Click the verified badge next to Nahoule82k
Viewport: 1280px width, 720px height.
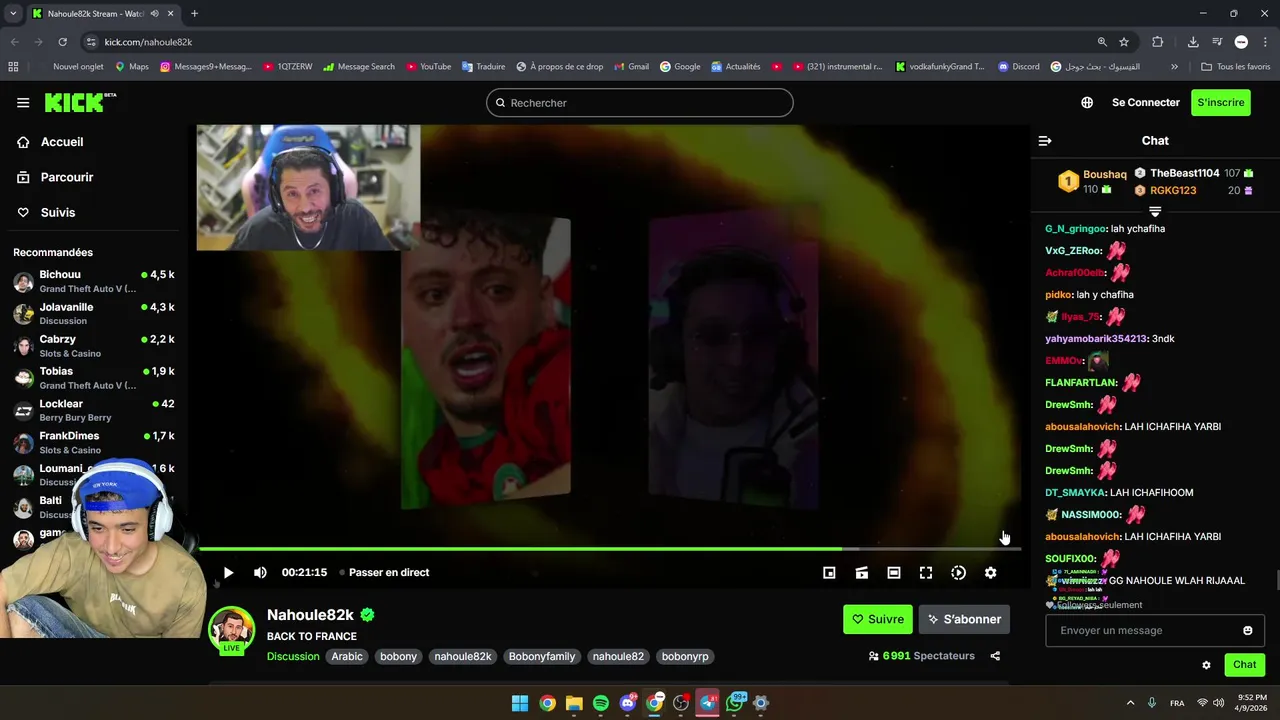point(367,615)
